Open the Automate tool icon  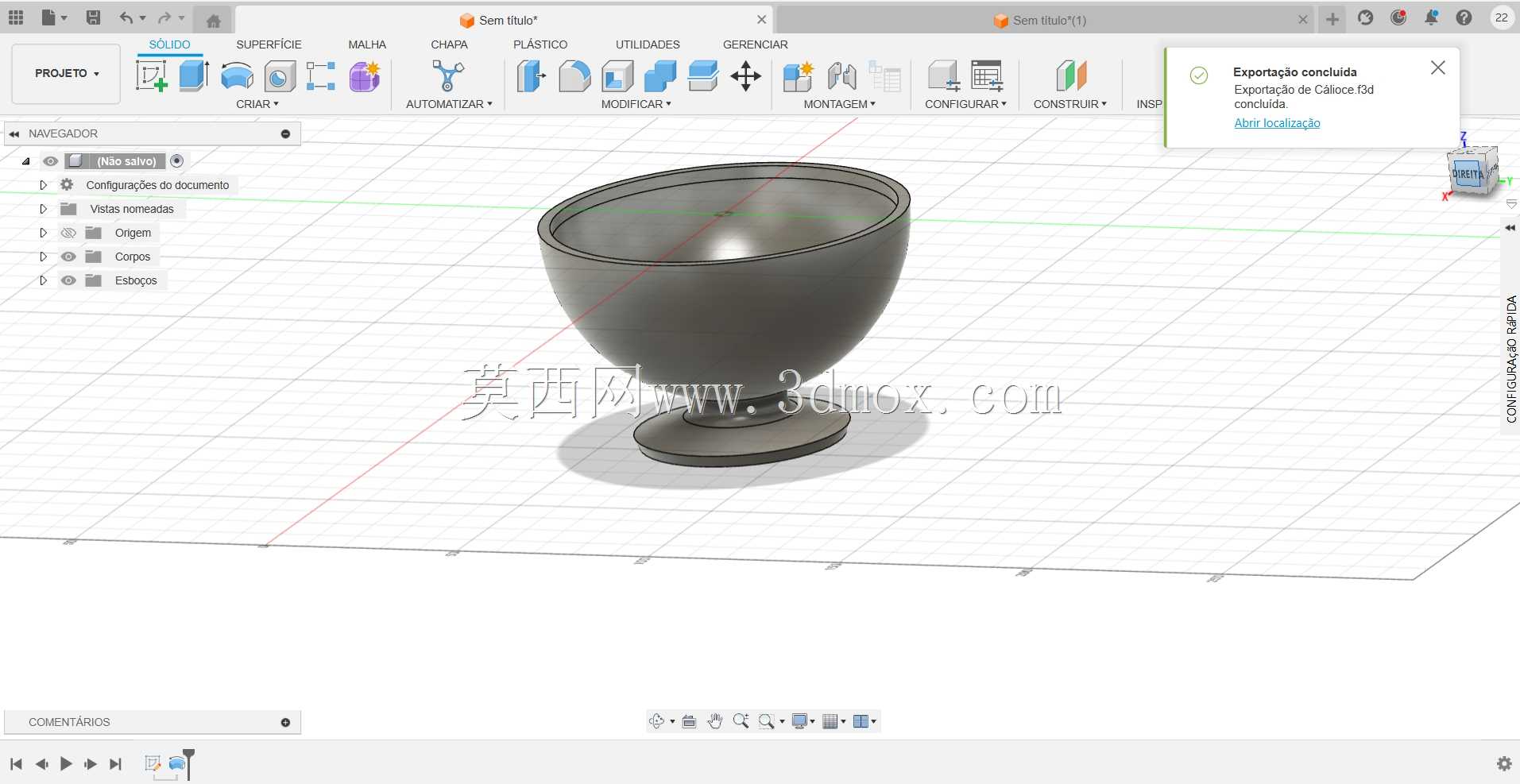448,76
